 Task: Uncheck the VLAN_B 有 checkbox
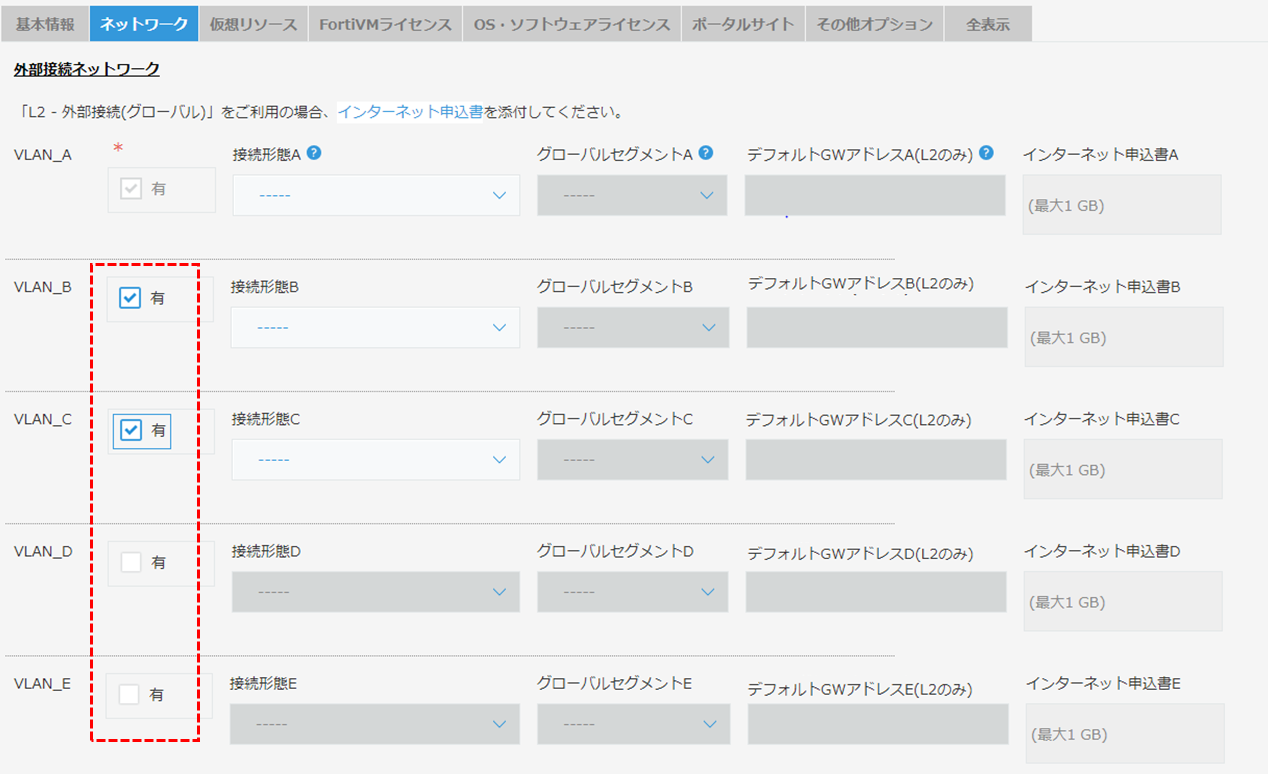[130, 298]
